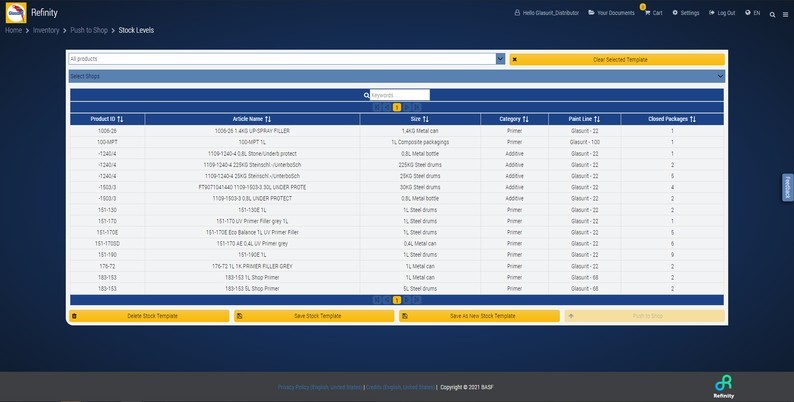Focus the Keywords search field

400,95
